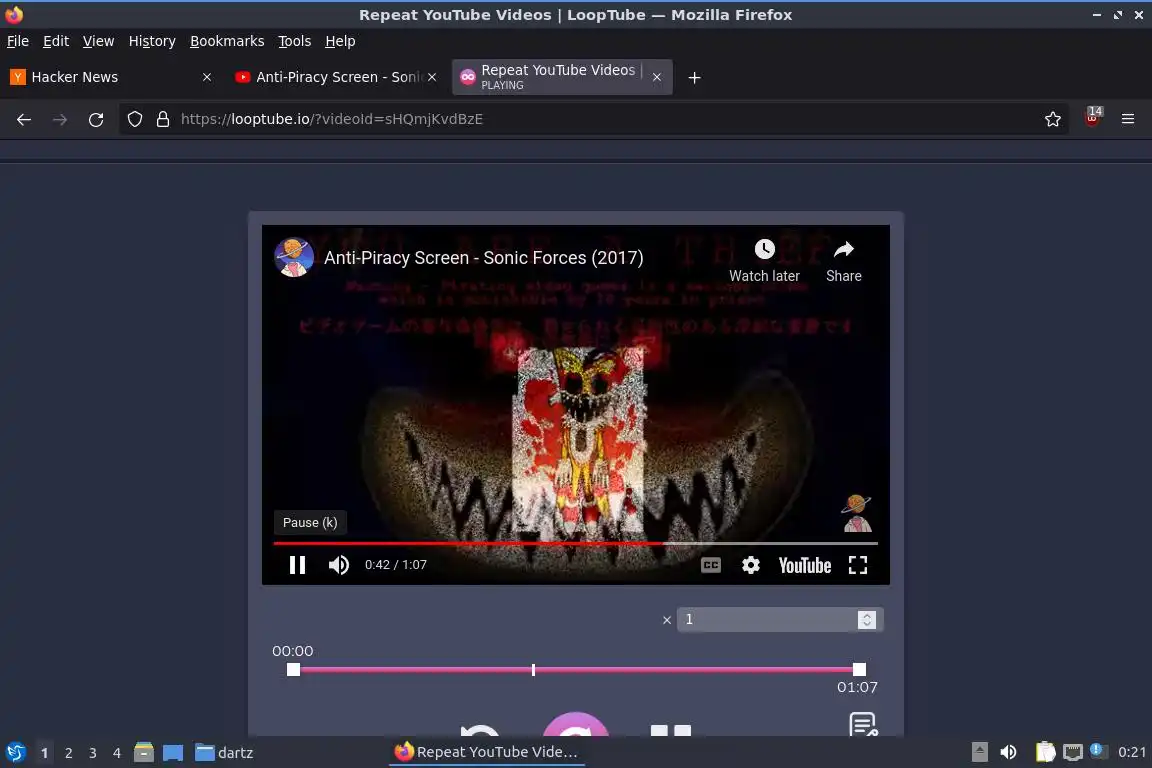Open the notes icon at the lower right of the panel
This screenshot has height=768, width=1152.
(x=863, y=724)
